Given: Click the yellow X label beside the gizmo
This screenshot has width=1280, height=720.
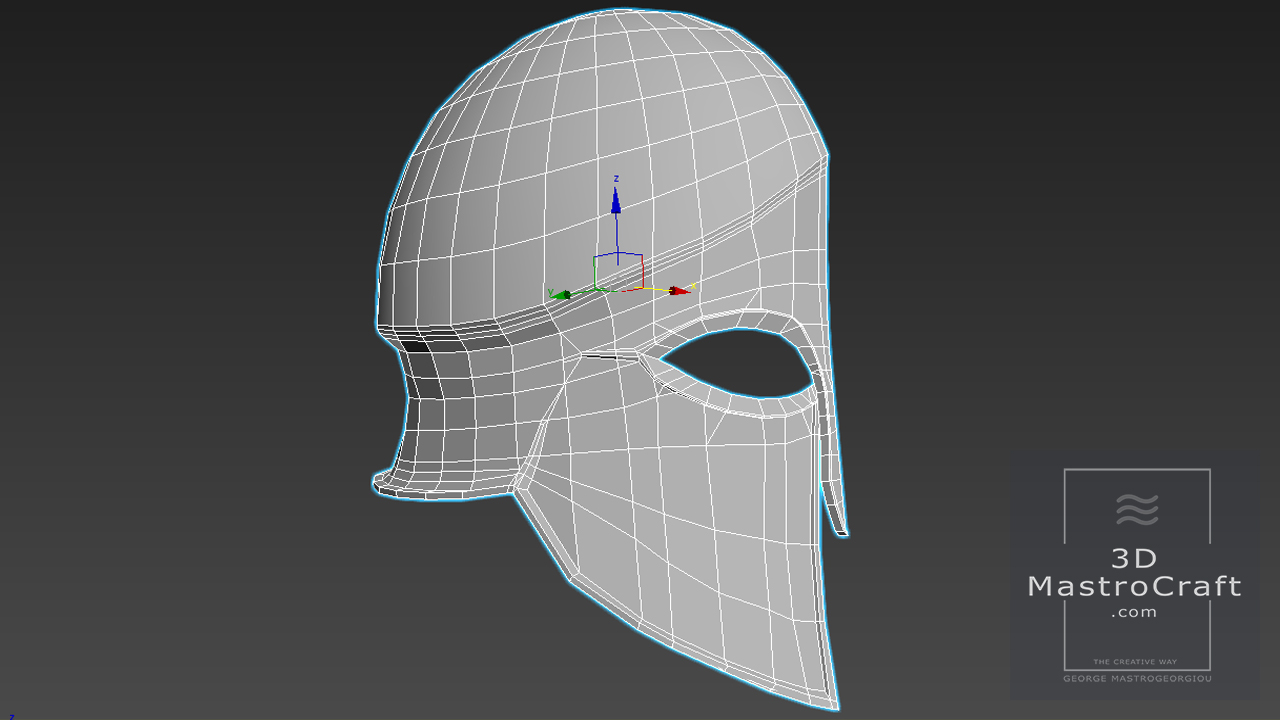Looking at the screenshot, I should tap(694, 286).
